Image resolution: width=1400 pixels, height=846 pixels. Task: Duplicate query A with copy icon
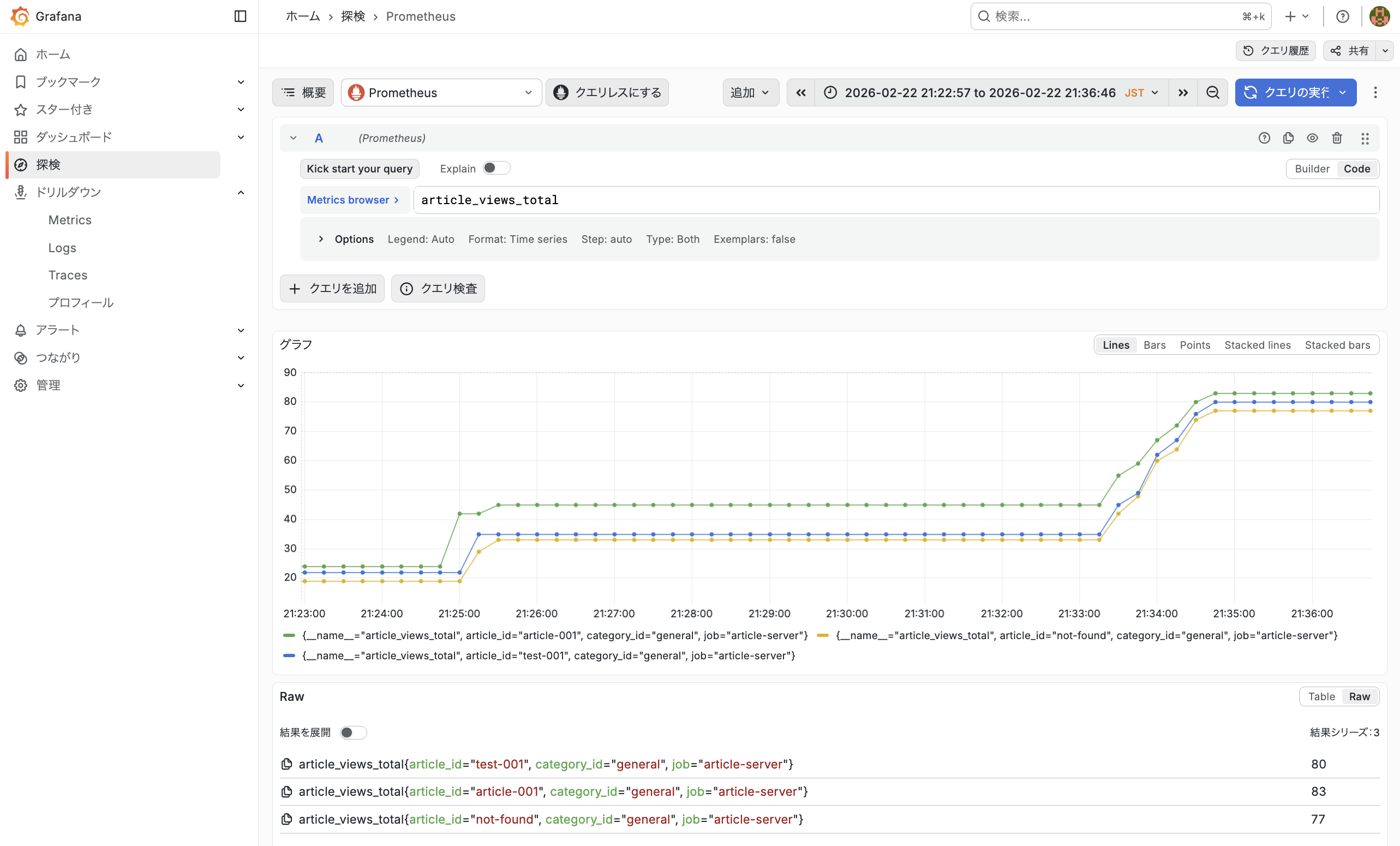(x=1288, y=138)
